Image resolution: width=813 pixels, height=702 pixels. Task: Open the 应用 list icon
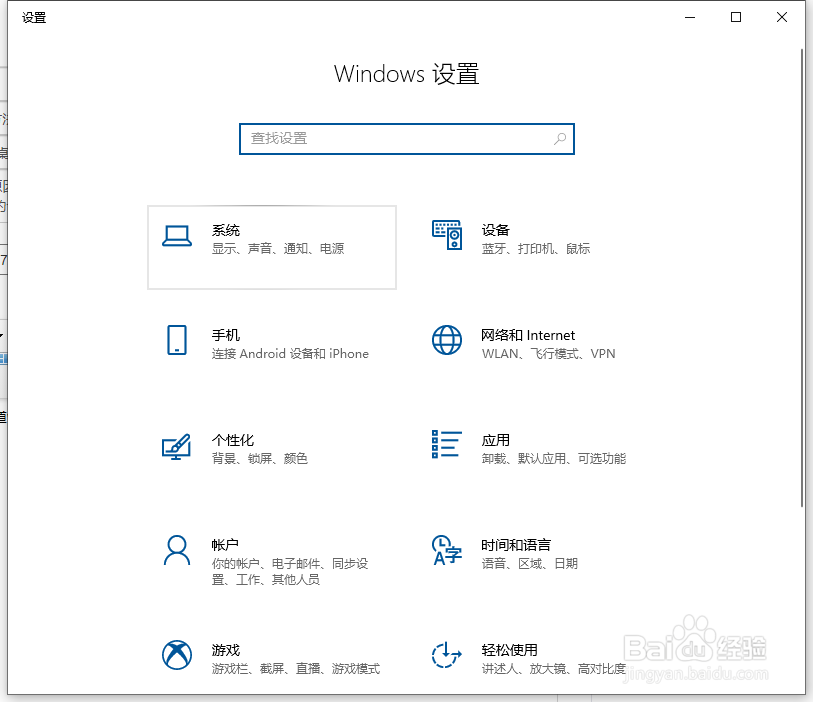(x=446, y=444)
